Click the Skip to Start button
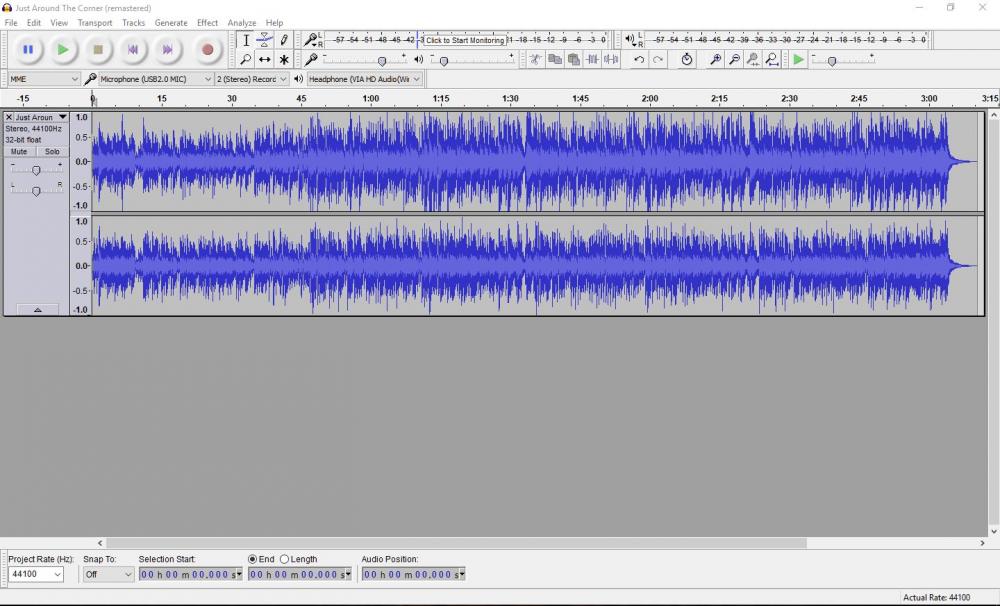The height and width of the screenshot is (606, 1000). pyautogui.click(x=132, y=49)
